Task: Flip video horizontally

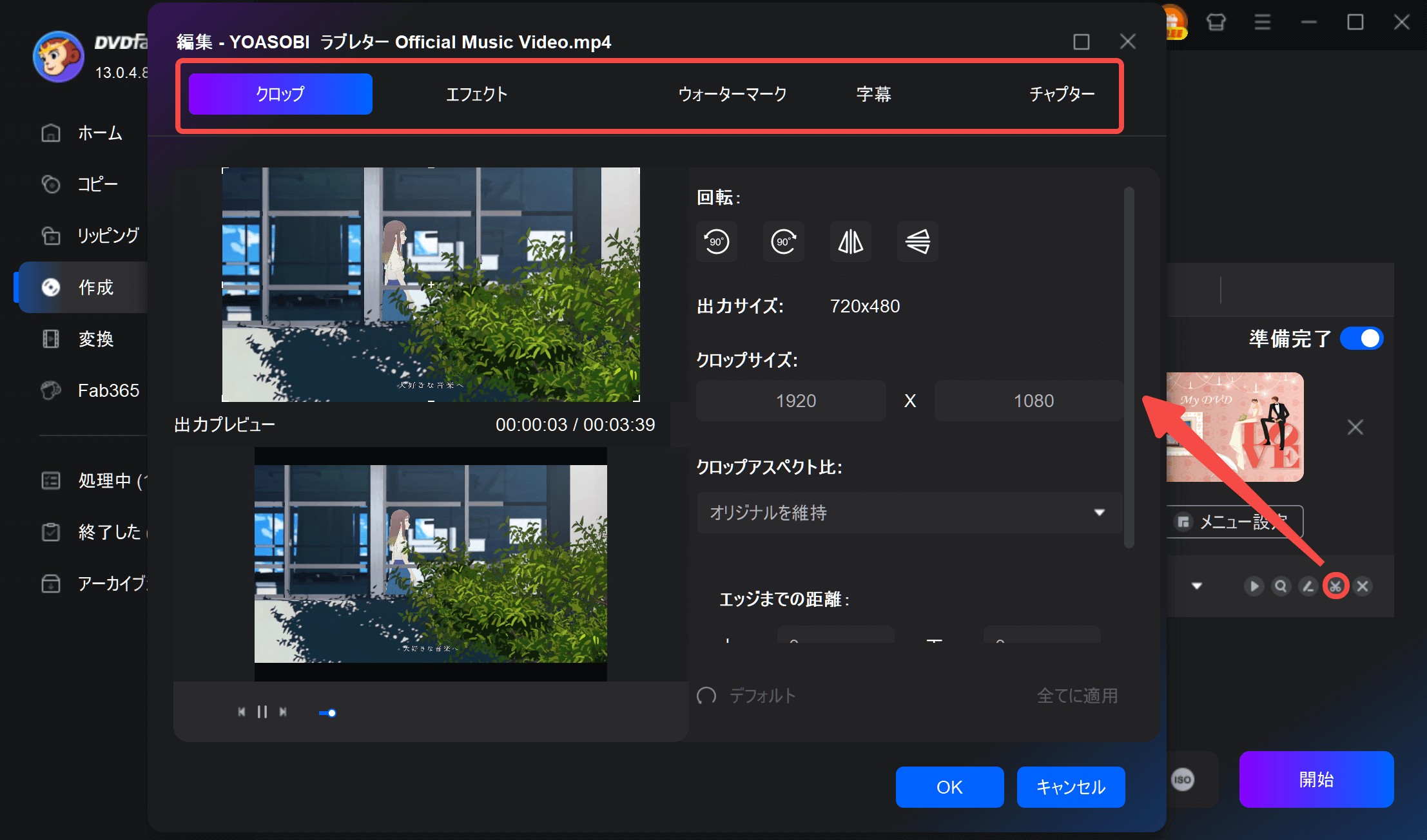Action: tap(850, 242)
